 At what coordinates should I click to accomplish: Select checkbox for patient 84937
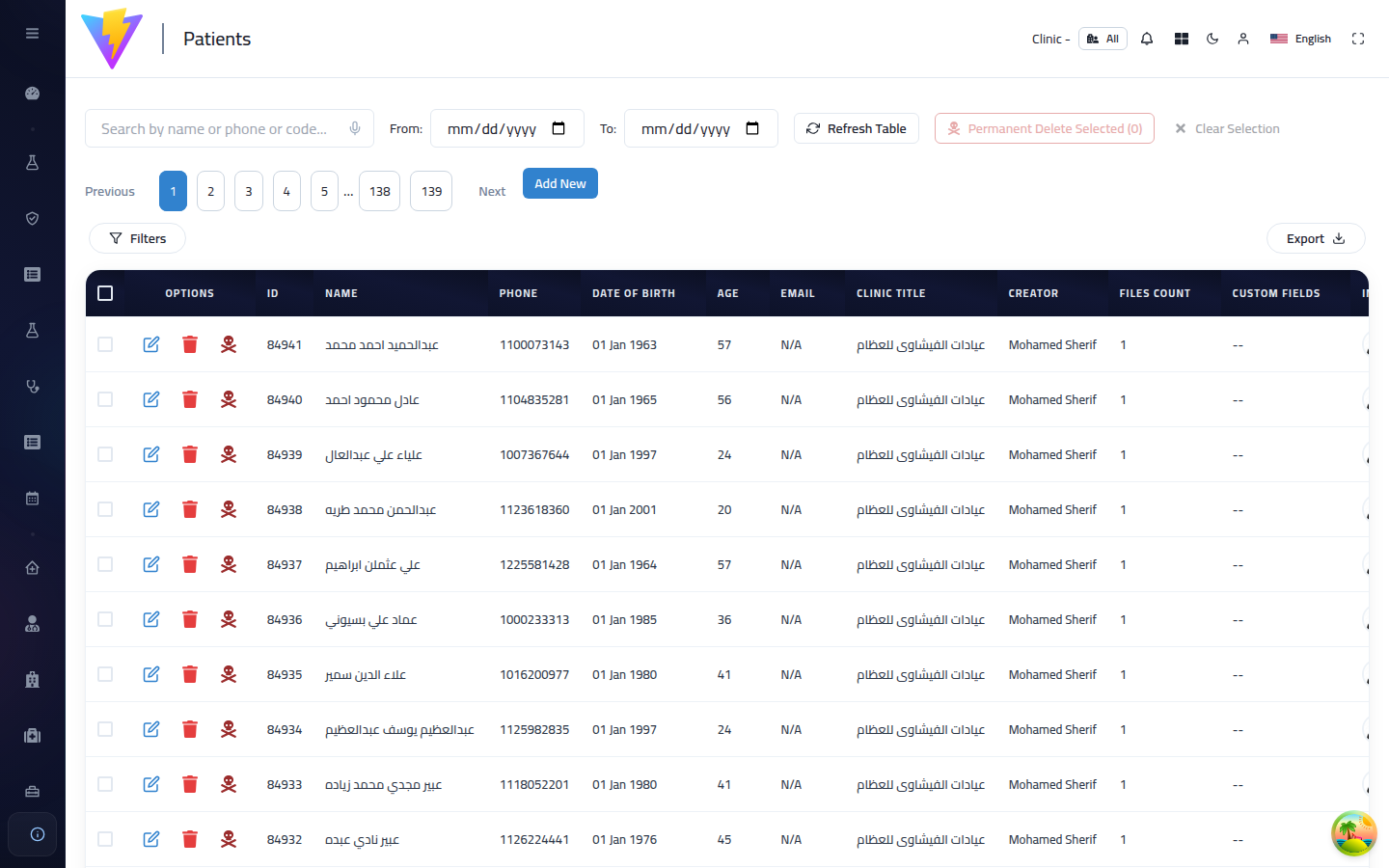point(105,564)
